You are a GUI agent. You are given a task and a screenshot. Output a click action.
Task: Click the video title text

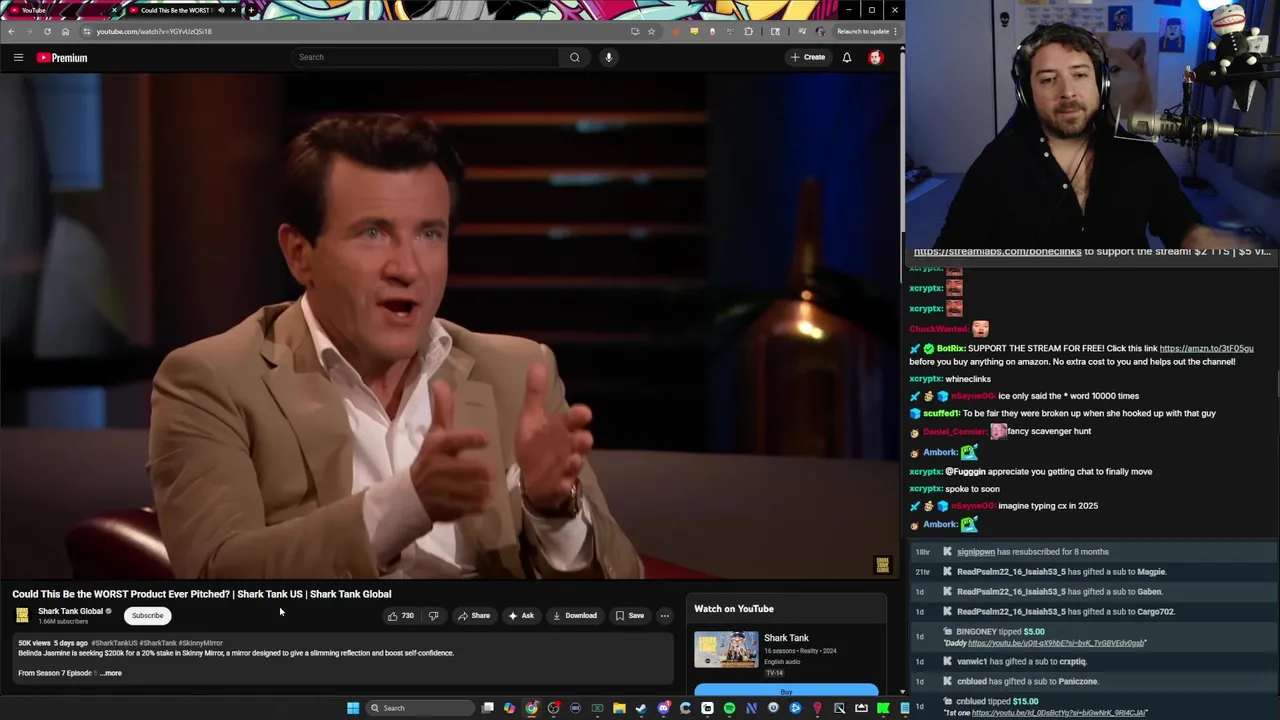coord(201,594)
